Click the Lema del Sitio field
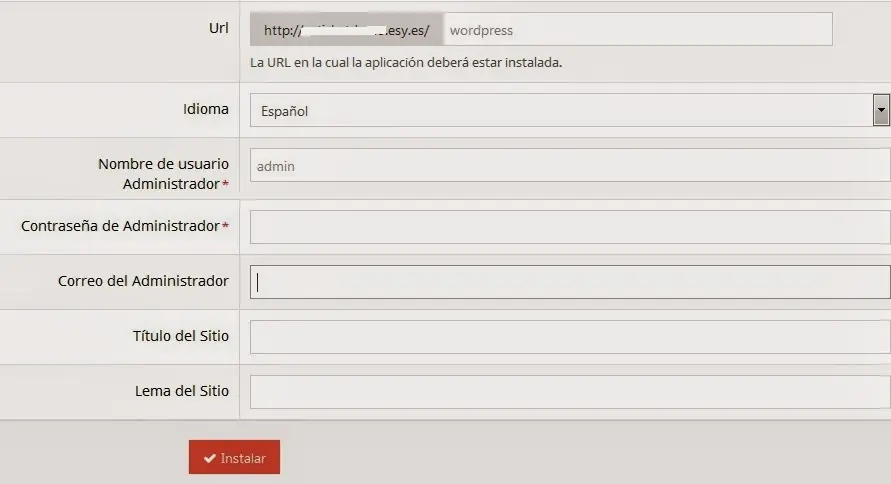 pos(570,392)
